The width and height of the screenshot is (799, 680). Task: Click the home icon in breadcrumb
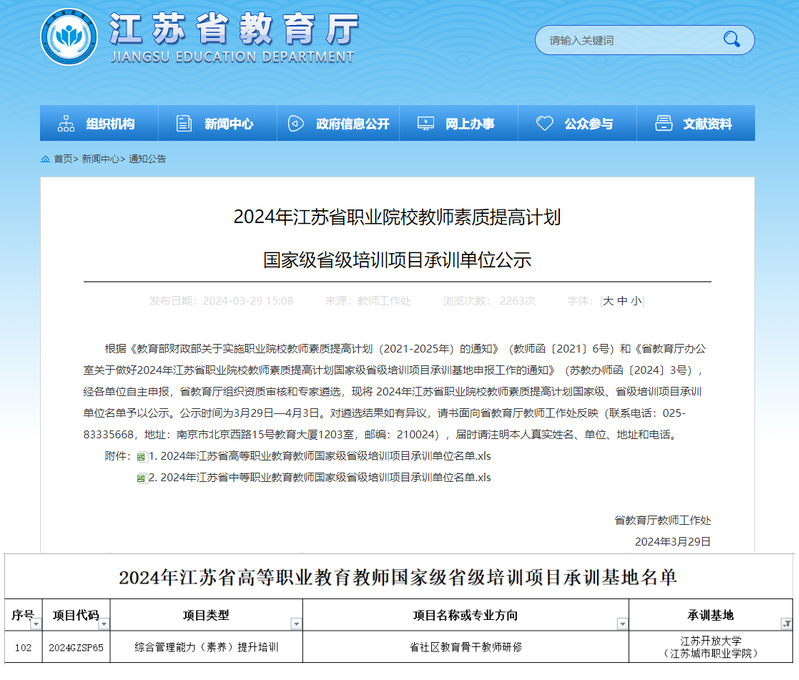pos(46,159)
